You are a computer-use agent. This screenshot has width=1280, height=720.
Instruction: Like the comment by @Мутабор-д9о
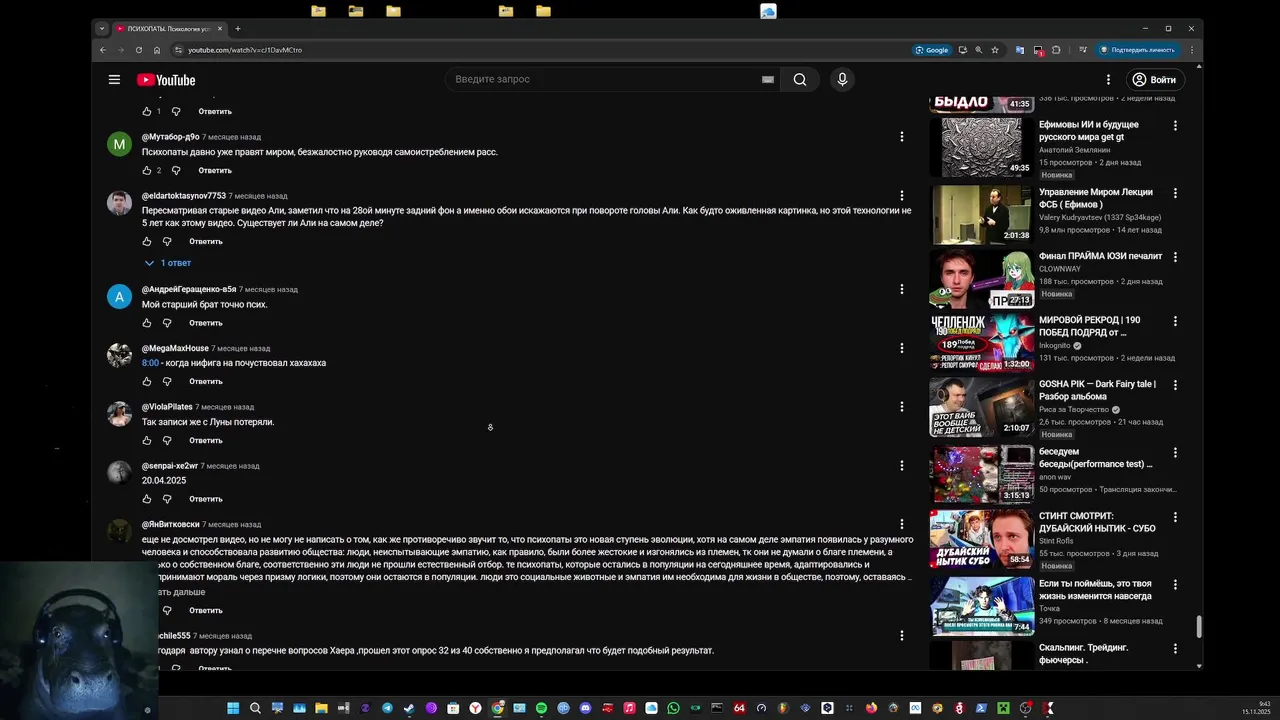147,170
